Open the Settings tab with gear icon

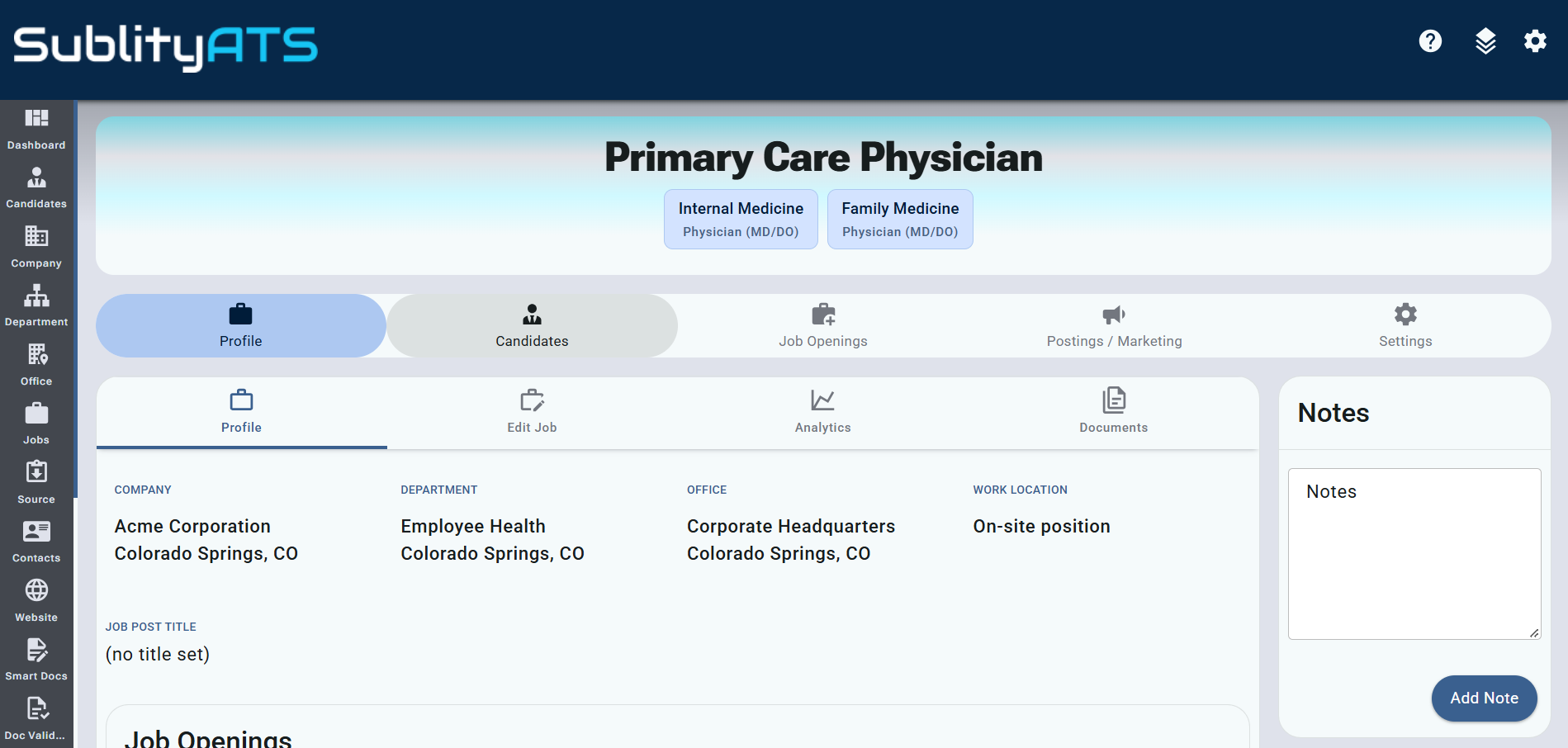tap(1405, 326)
